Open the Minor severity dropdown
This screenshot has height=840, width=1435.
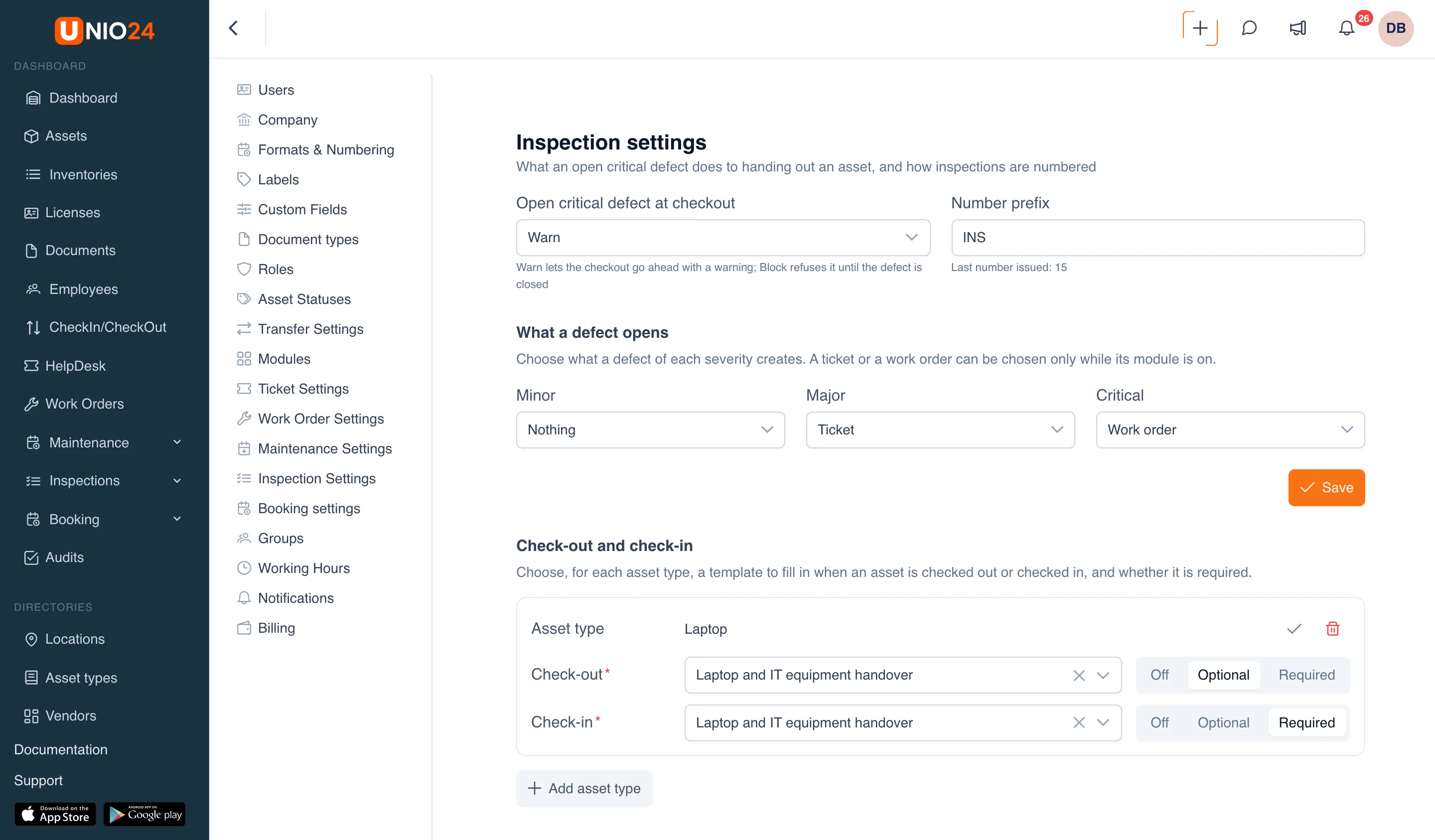tap(650, 430)
